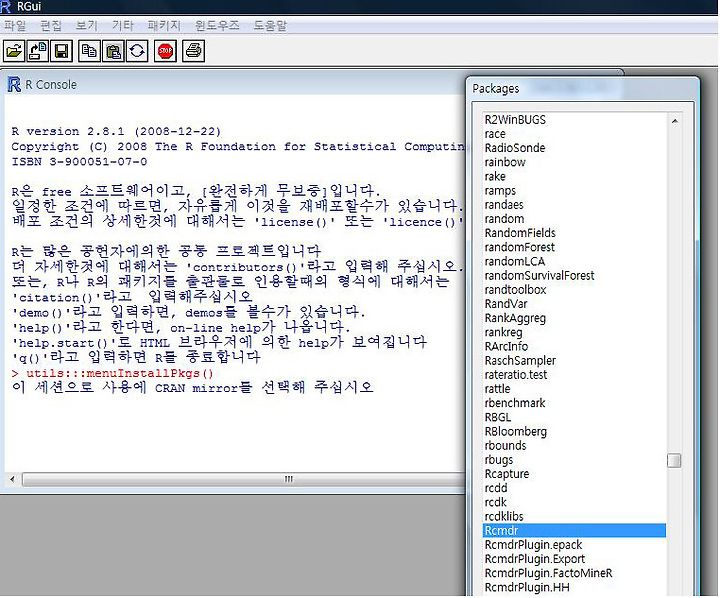720x598 pixels.
Task: Click the Open script folder icon
Action: [14, 51]
